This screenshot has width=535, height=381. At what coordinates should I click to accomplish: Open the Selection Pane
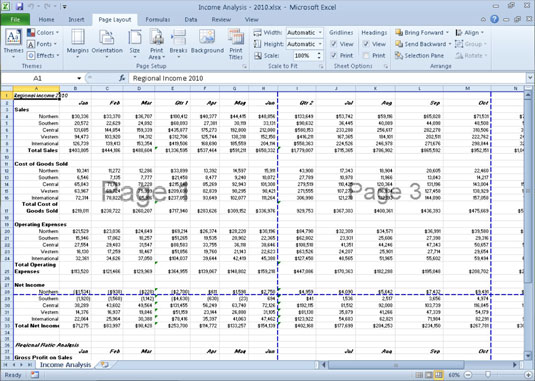click(x=419, y=55)
